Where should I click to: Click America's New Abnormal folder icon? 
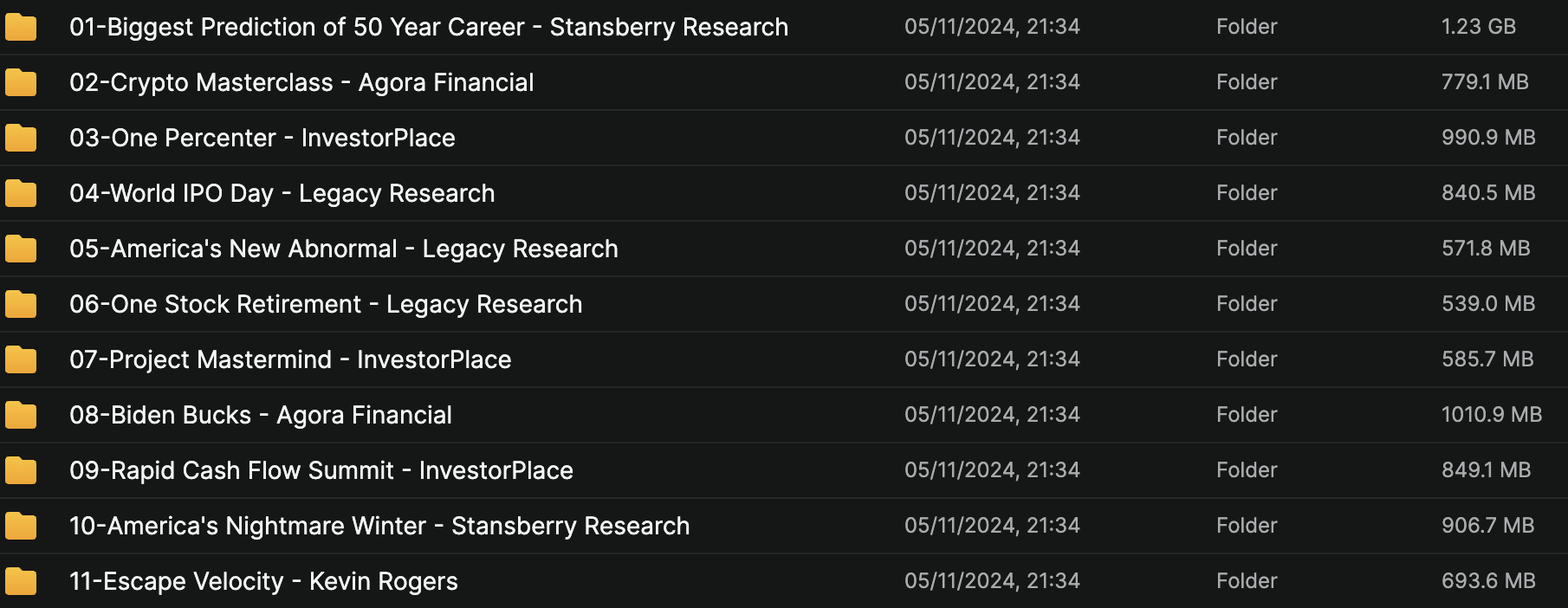[x=21, y=249]
